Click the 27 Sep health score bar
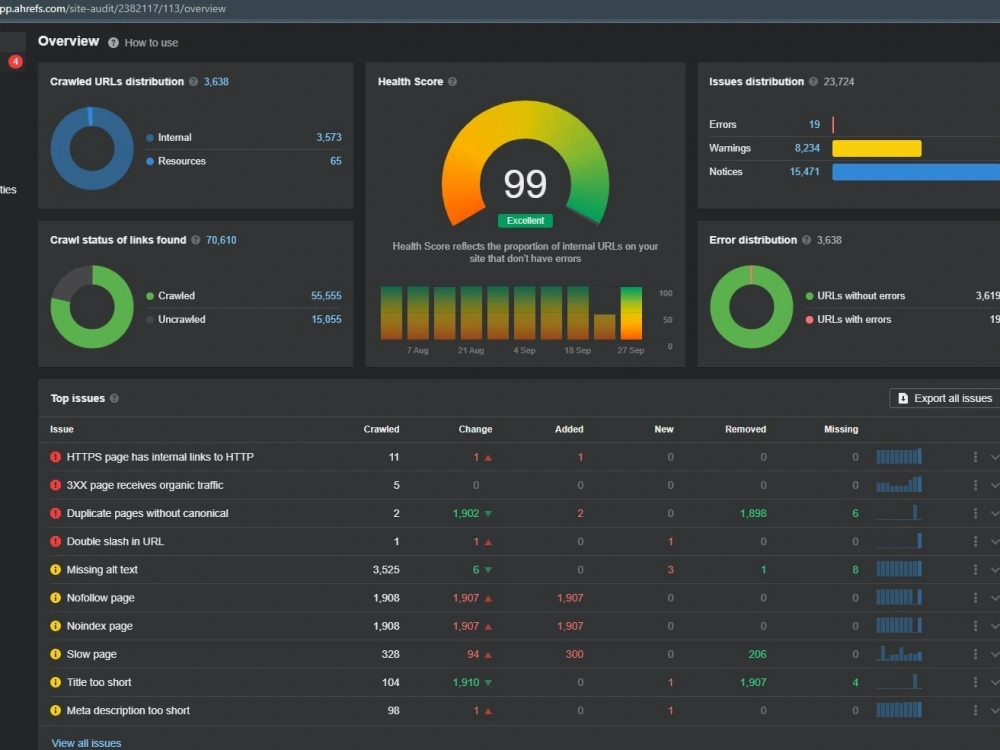Viewport: 1000px width, 750px height. pos(631,313)
